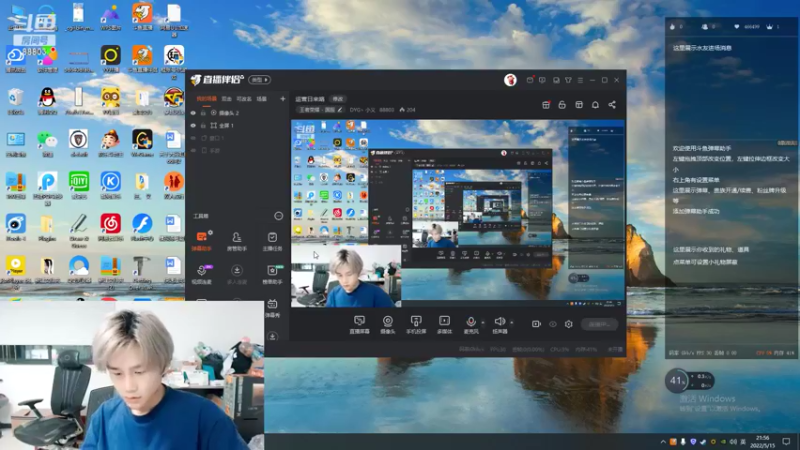
Task: Hide the 摄像头 2 source with its eye icon
Action: tap(193, 113)
